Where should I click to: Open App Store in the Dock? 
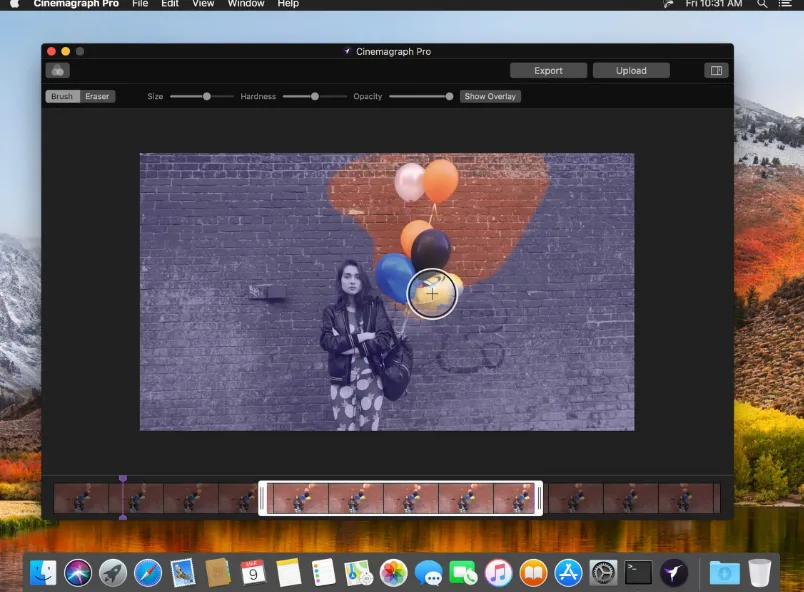pyautogui.click(x=568, y=573)
